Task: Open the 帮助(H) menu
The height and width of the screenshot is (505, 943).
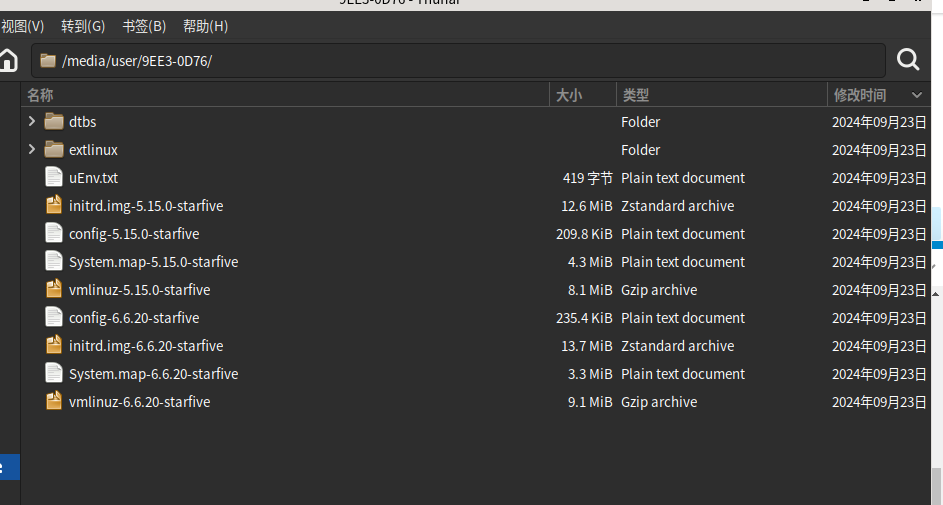Action: pyautogui.click(x=206, y=26)
